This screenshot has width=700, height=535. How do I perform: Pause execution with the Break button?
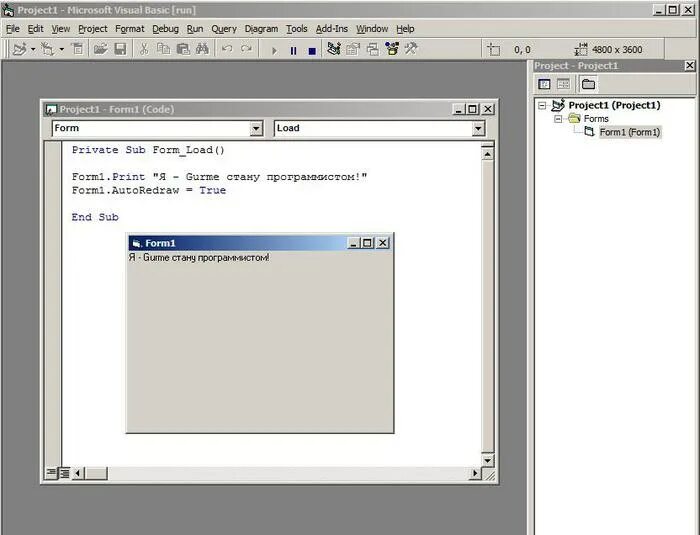tap(293, 51)
